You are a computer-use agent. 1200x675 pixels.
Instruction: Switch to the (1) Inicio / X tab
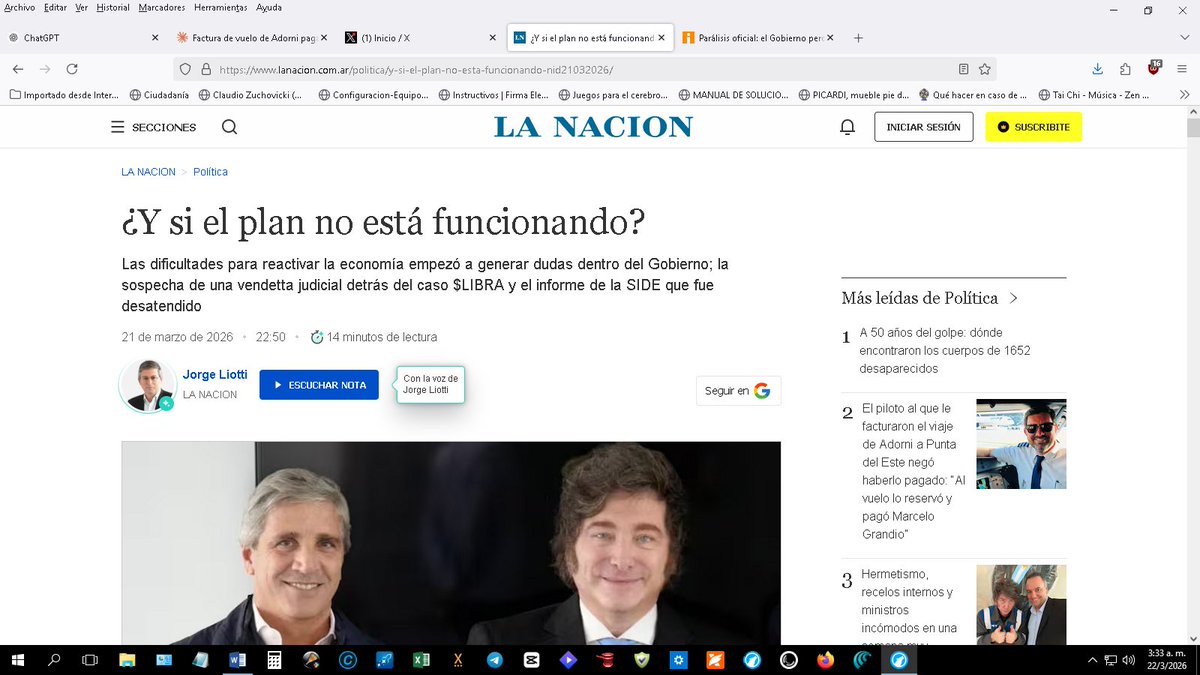tap(418, 38)
